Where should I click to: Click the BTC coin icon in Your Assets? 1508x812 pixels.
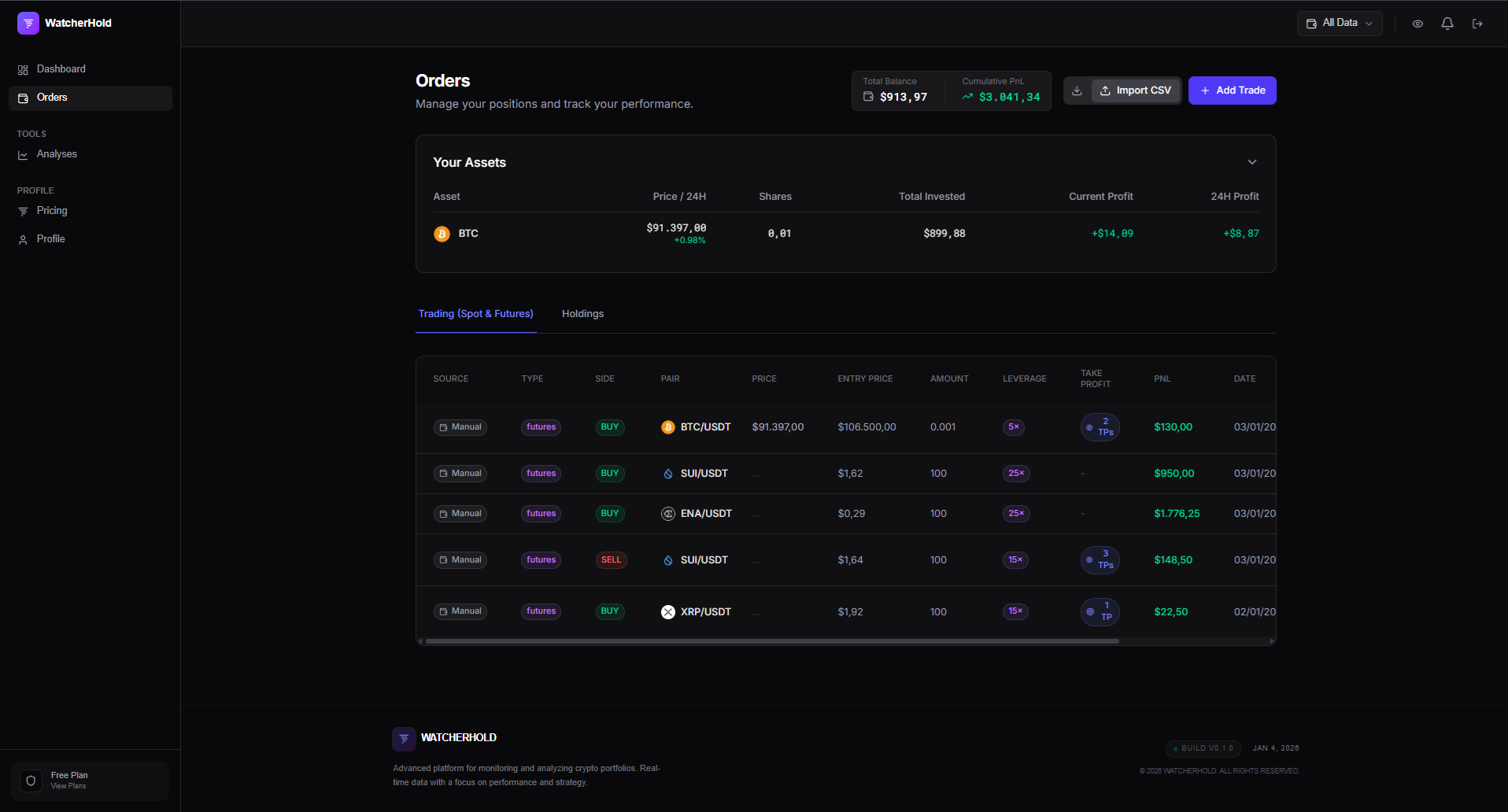[x=442, y=233]
